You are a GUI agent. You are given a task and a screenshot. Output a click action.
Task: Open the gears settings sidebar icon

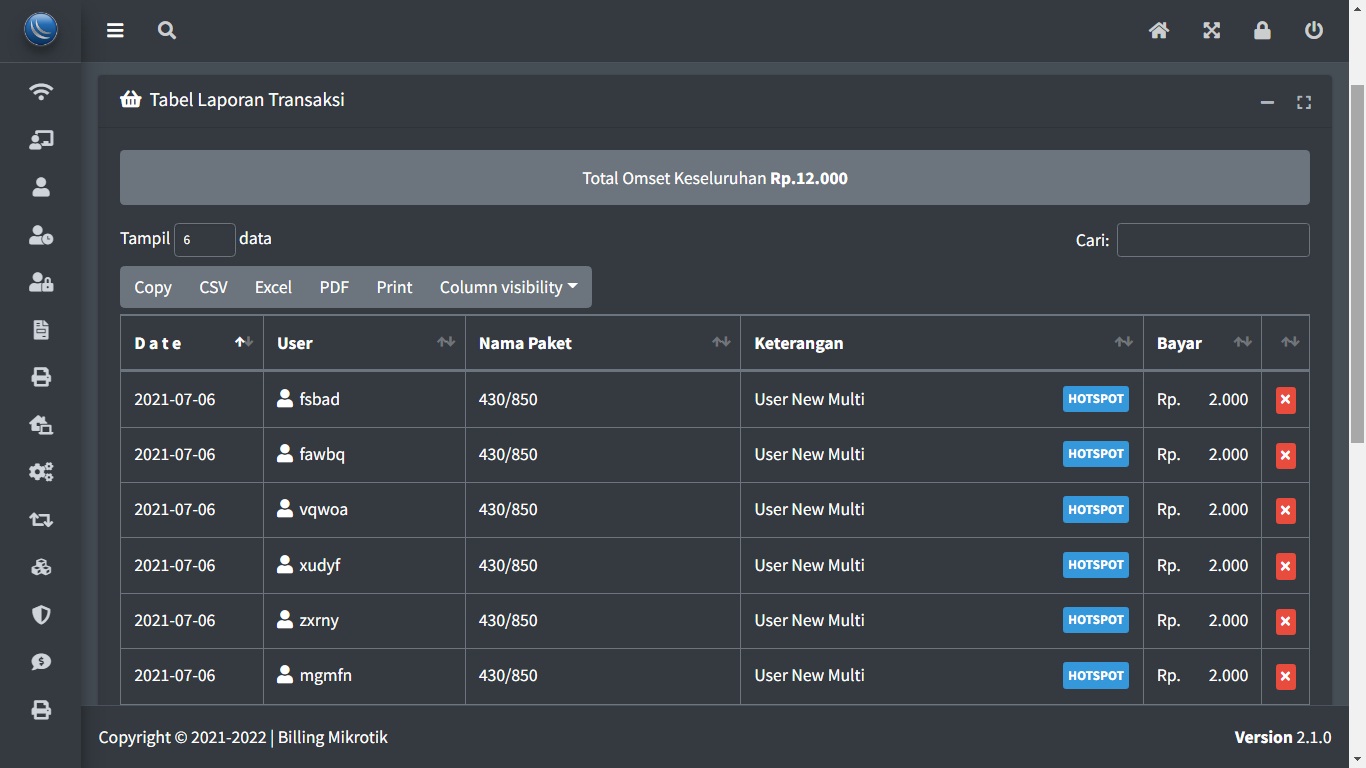[x=41, y=472]
